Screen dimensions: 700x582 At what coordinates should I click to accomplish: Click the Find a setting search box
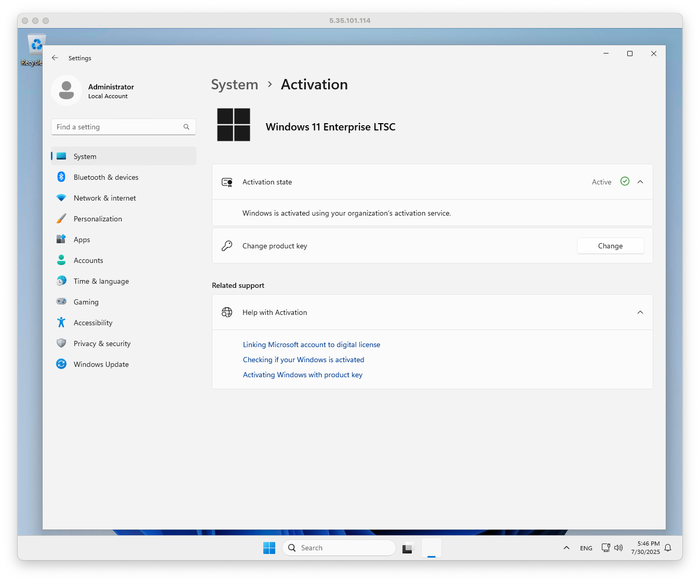pos(118,127)
